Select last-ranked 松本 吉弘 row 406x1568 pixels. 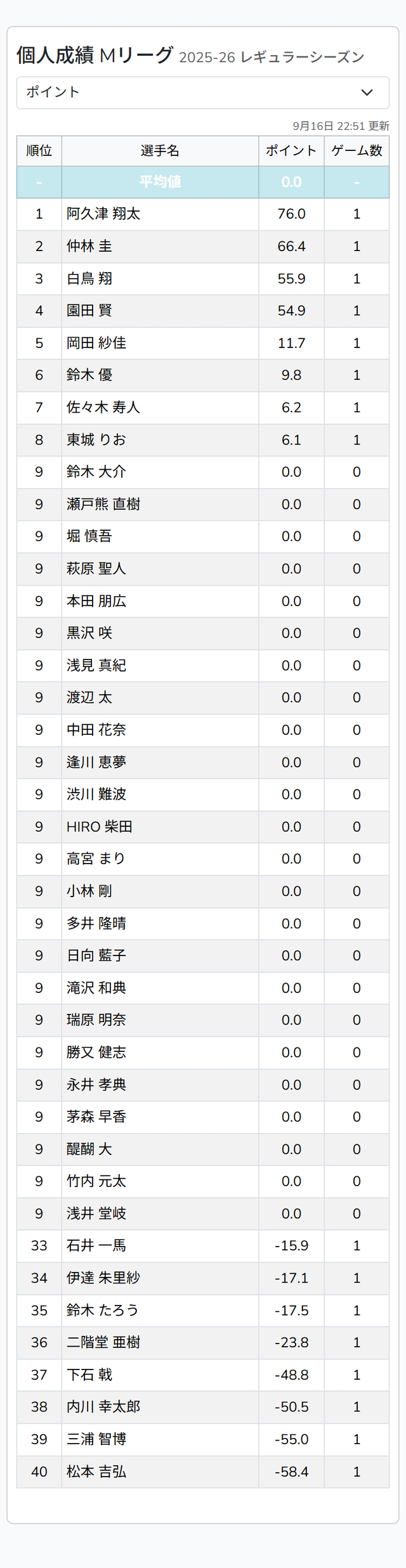tap(203, 1472)
